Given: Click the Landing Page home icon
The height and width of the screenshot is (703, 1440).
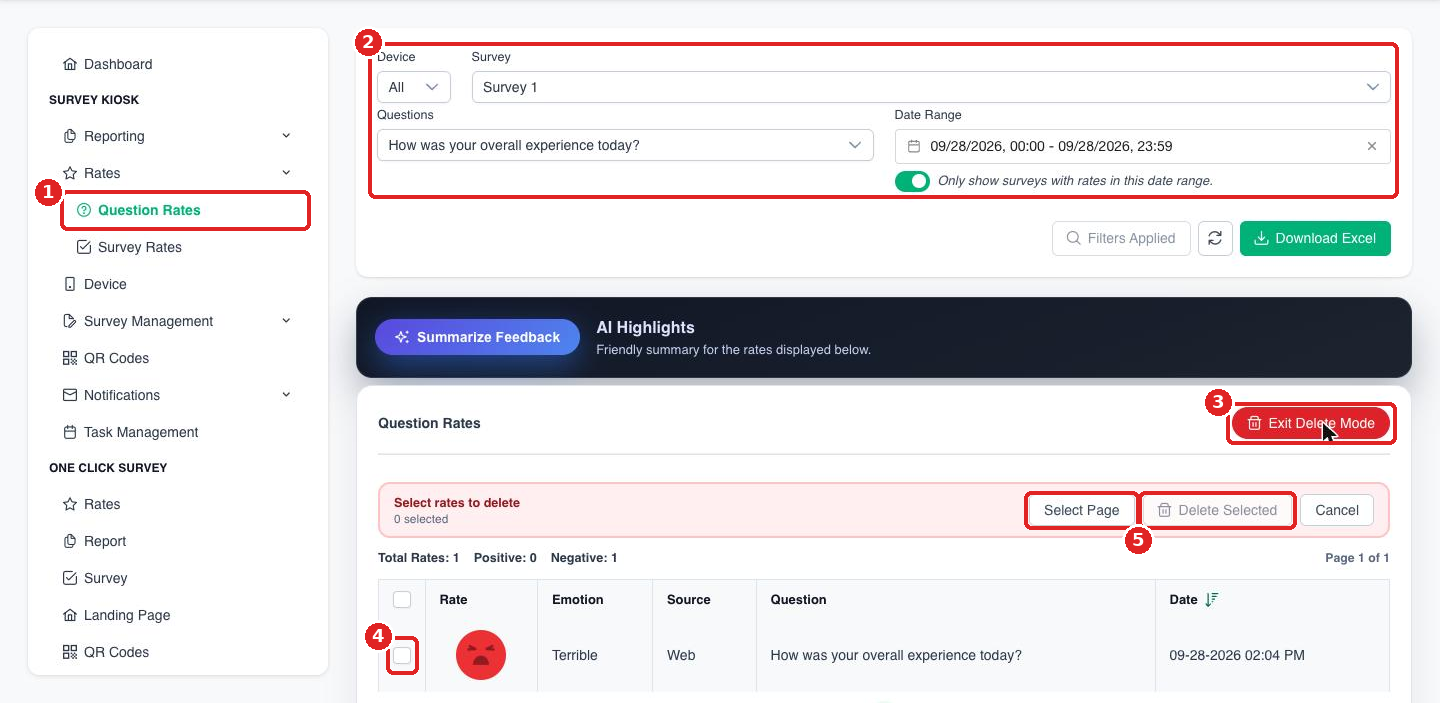Looking at the screenshot, I should click(70, 615).
